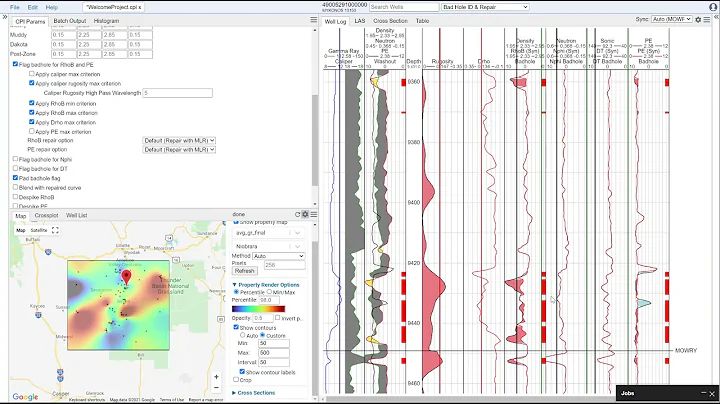Click the Google logo on the map
Screen dimensions: 720x404
(25, 397)
